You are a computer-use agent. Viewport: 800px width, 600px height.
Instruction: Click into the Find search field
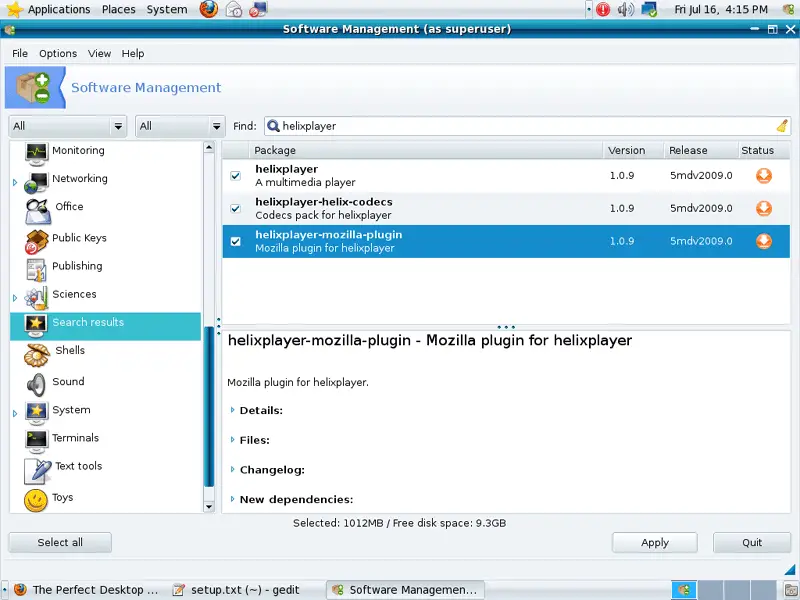tap(528, 126)
